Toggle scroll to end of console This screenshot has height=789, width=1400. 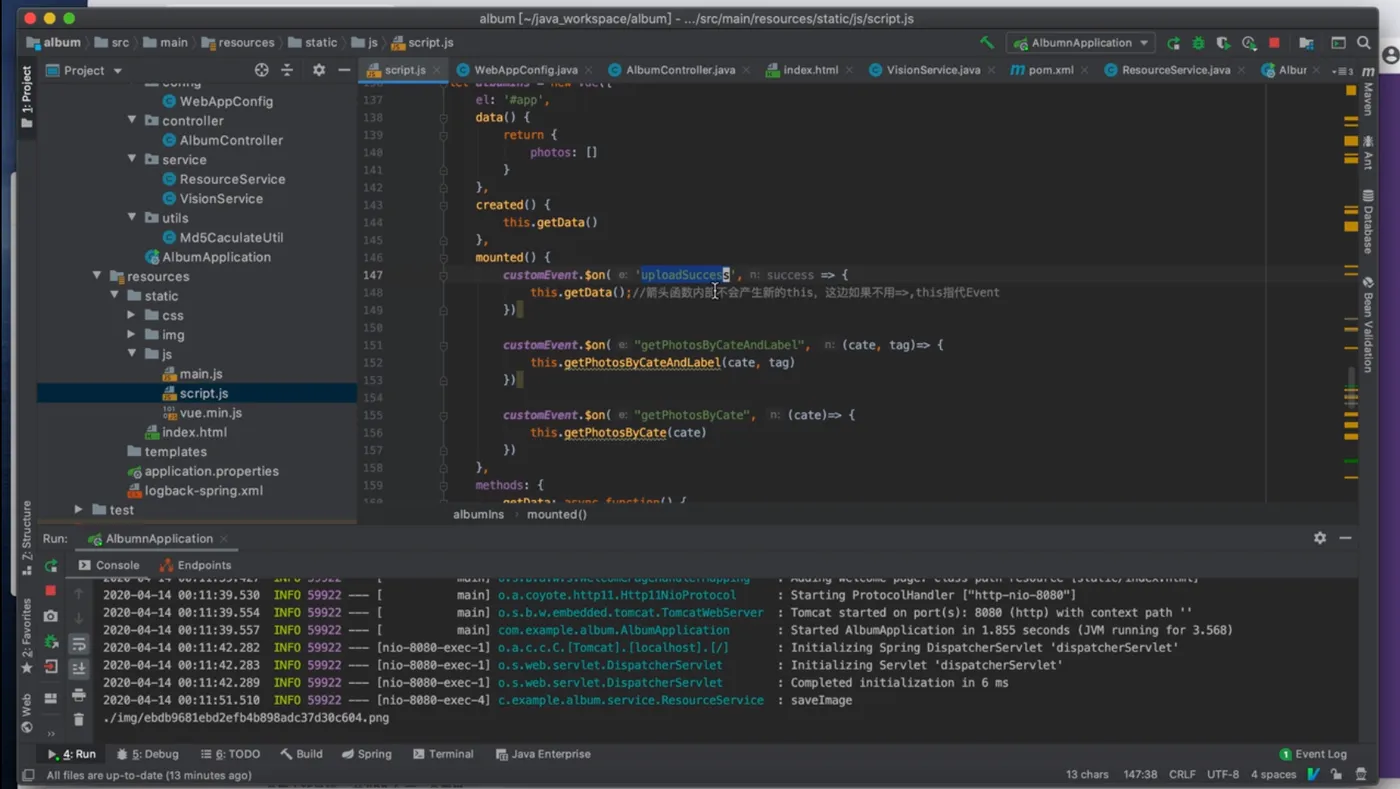[79, 669]
